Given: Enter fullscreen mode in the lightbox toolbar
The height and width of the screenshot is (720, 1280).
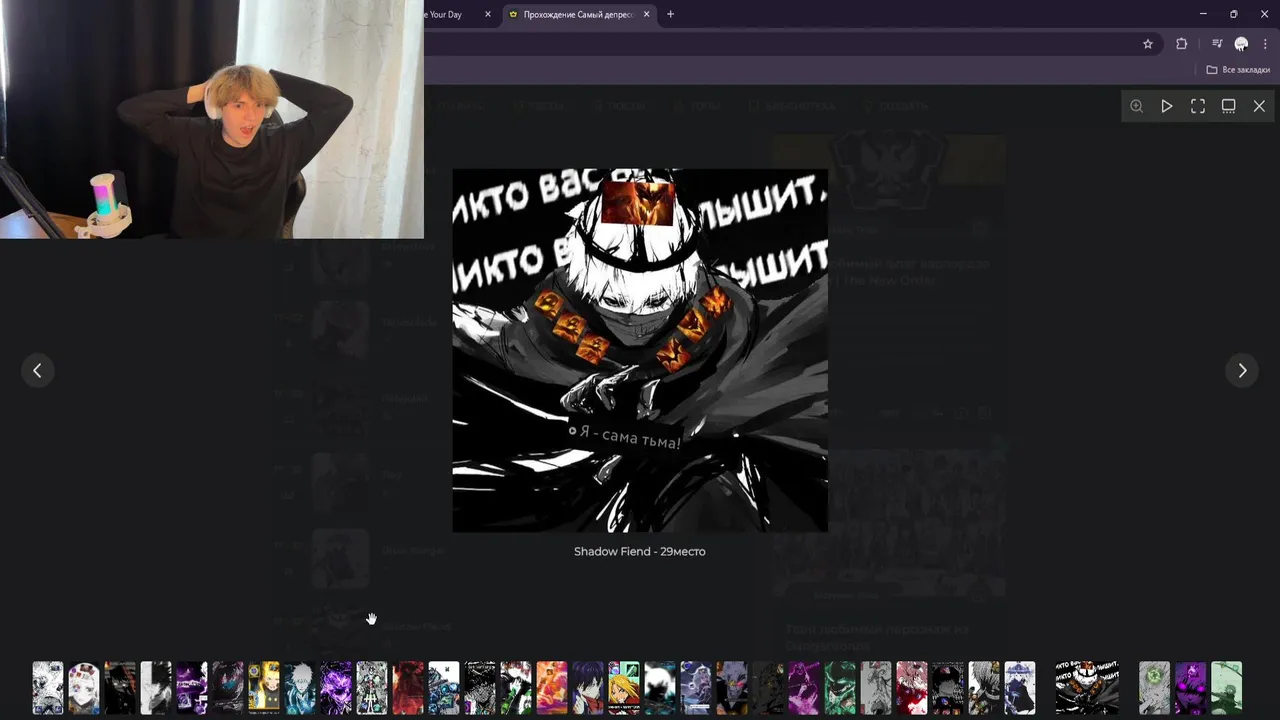Looking at the screenshot, I should [x=1197, y=106].
